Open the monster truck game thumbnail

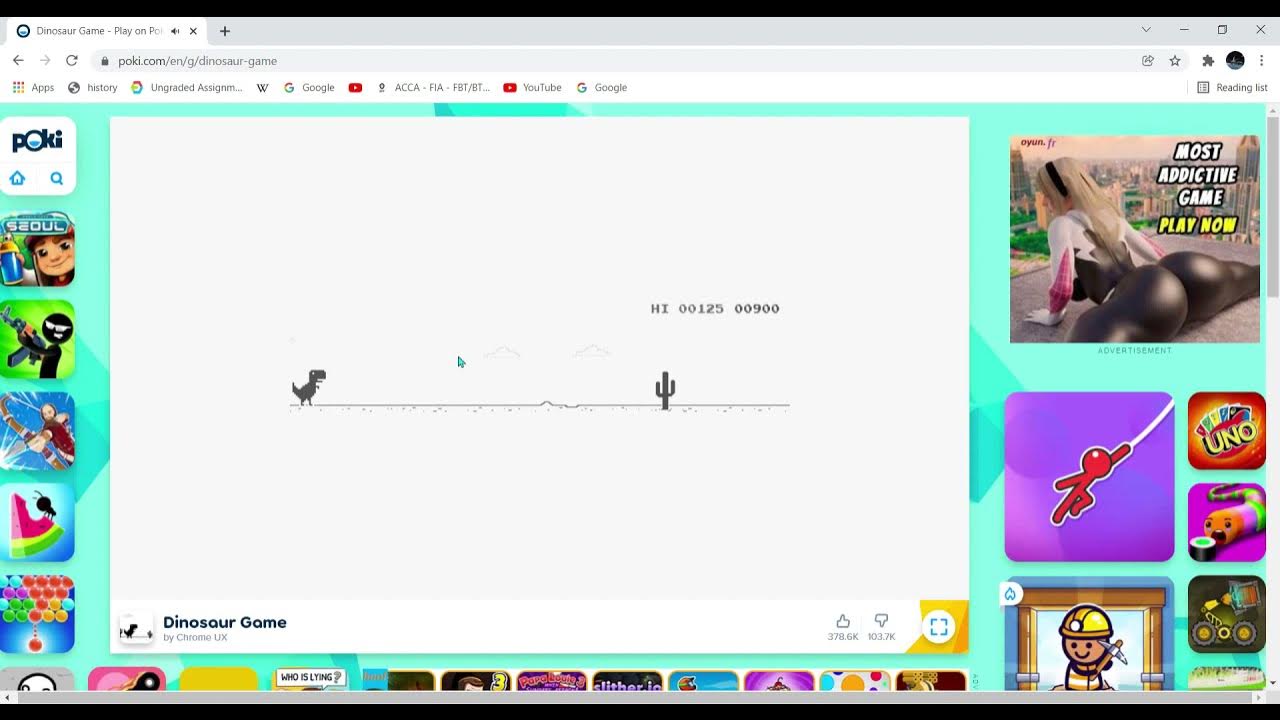(x=1227, y=614)
